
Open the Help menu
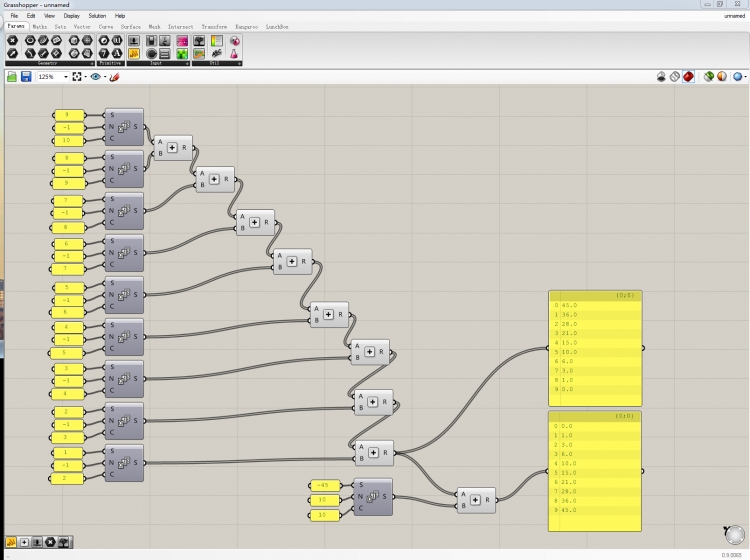pos(120,16)
